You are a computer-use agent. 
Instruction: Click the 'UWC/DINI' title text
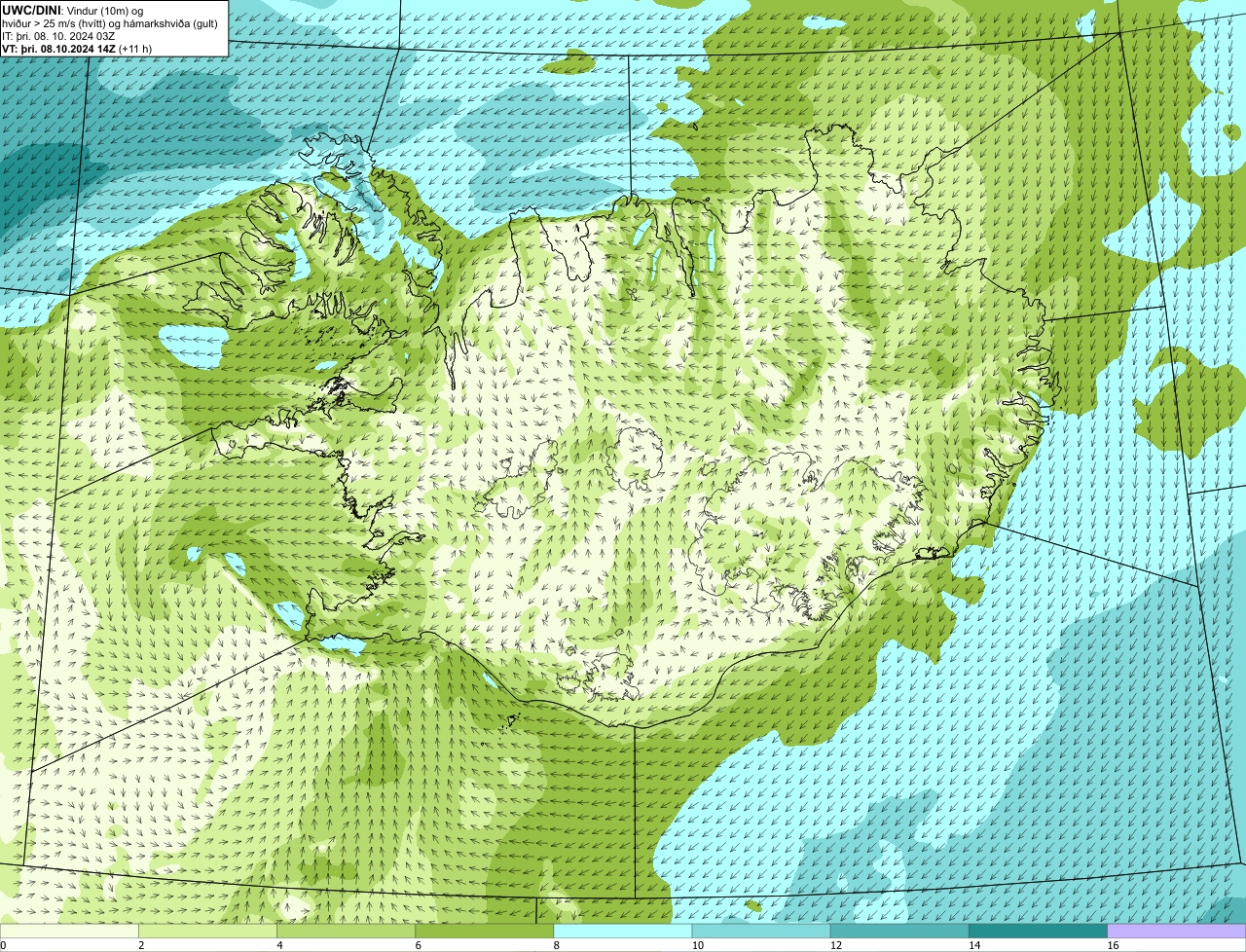(x=32, y=10)
